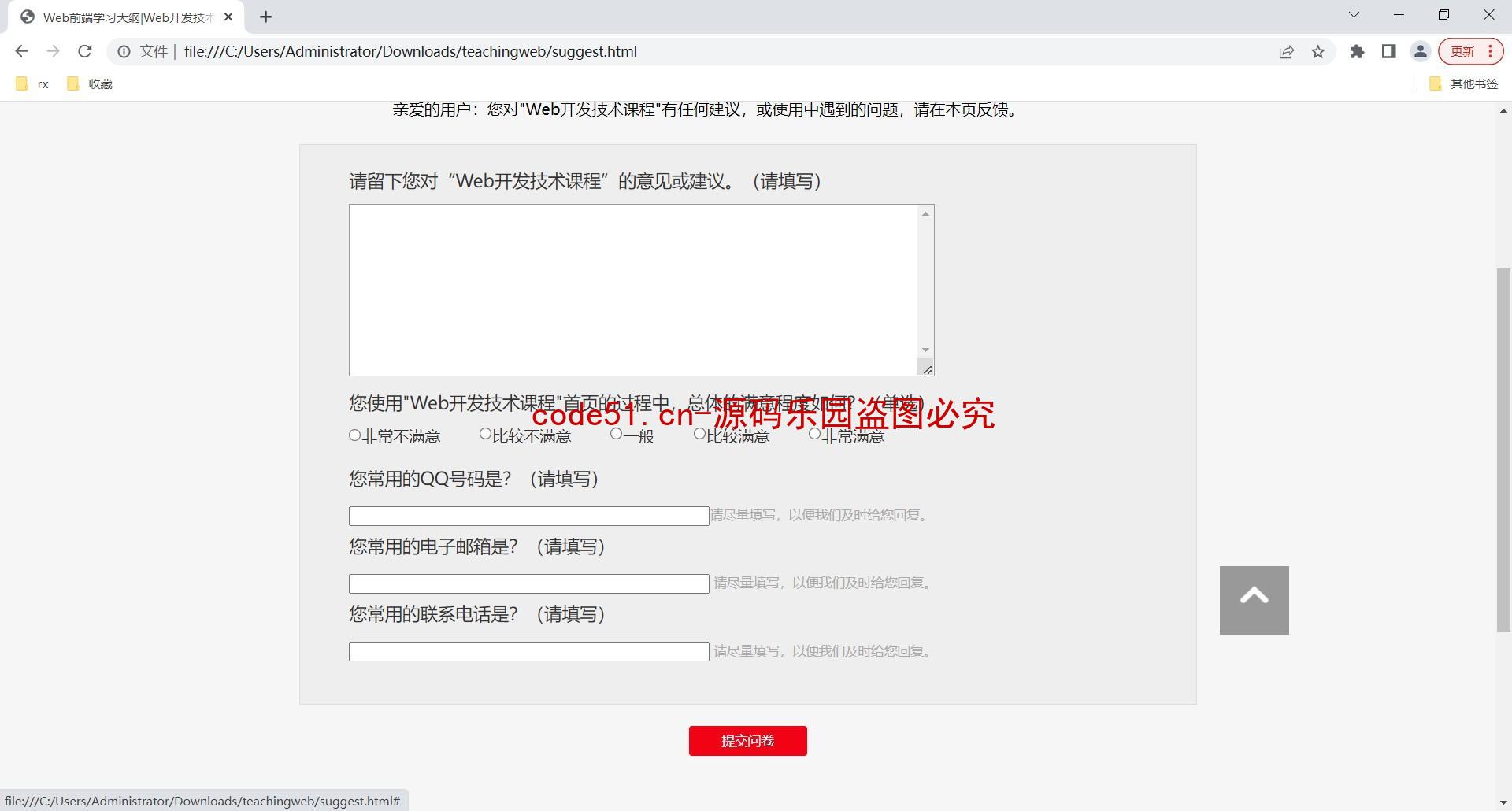Click the back-to-top arrow button
Image resolution: width=1512 pixels, height=811 pixels.
click(x=1254, y=600)
